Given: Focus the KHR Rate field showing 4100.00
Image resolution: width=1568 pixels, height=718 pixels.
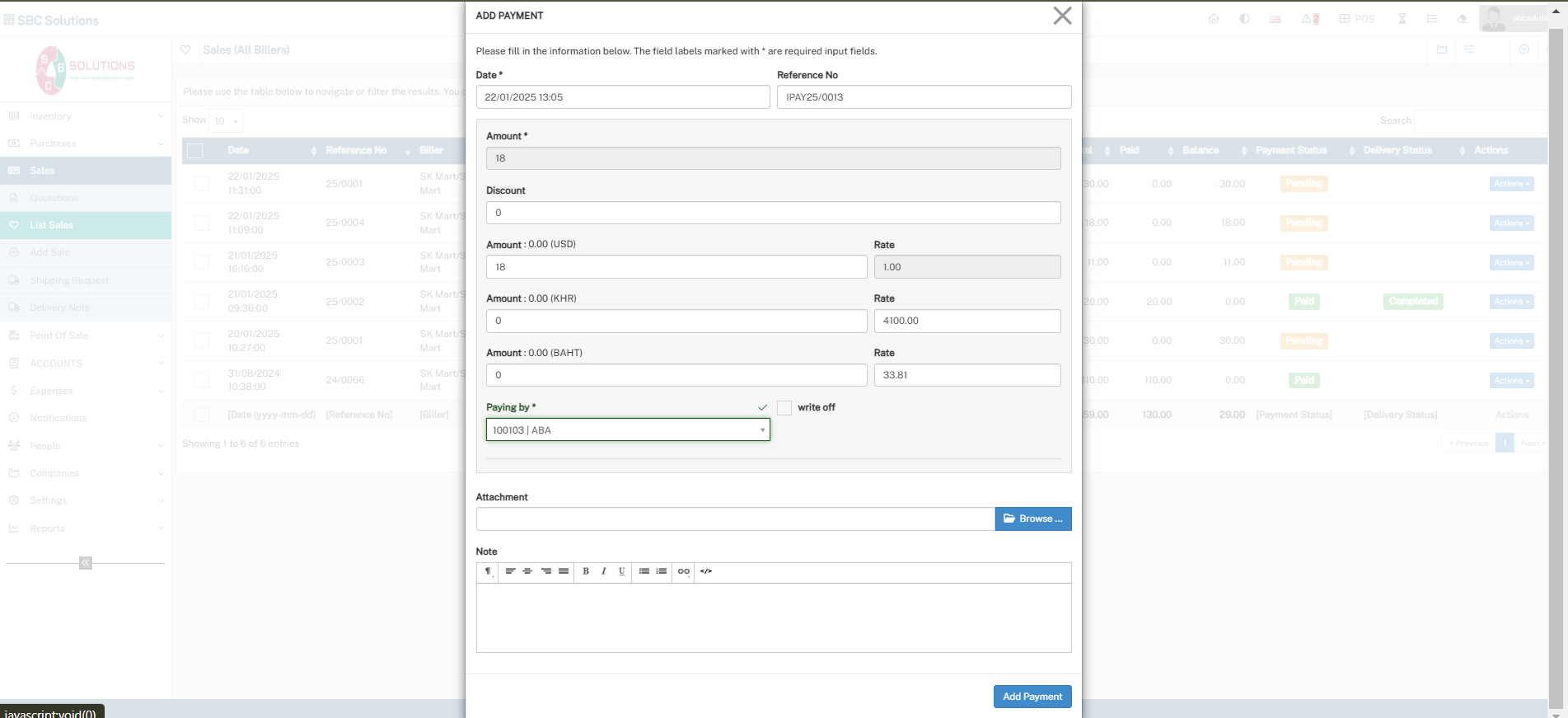Looking at the screenshot, I should click(967, 321).
